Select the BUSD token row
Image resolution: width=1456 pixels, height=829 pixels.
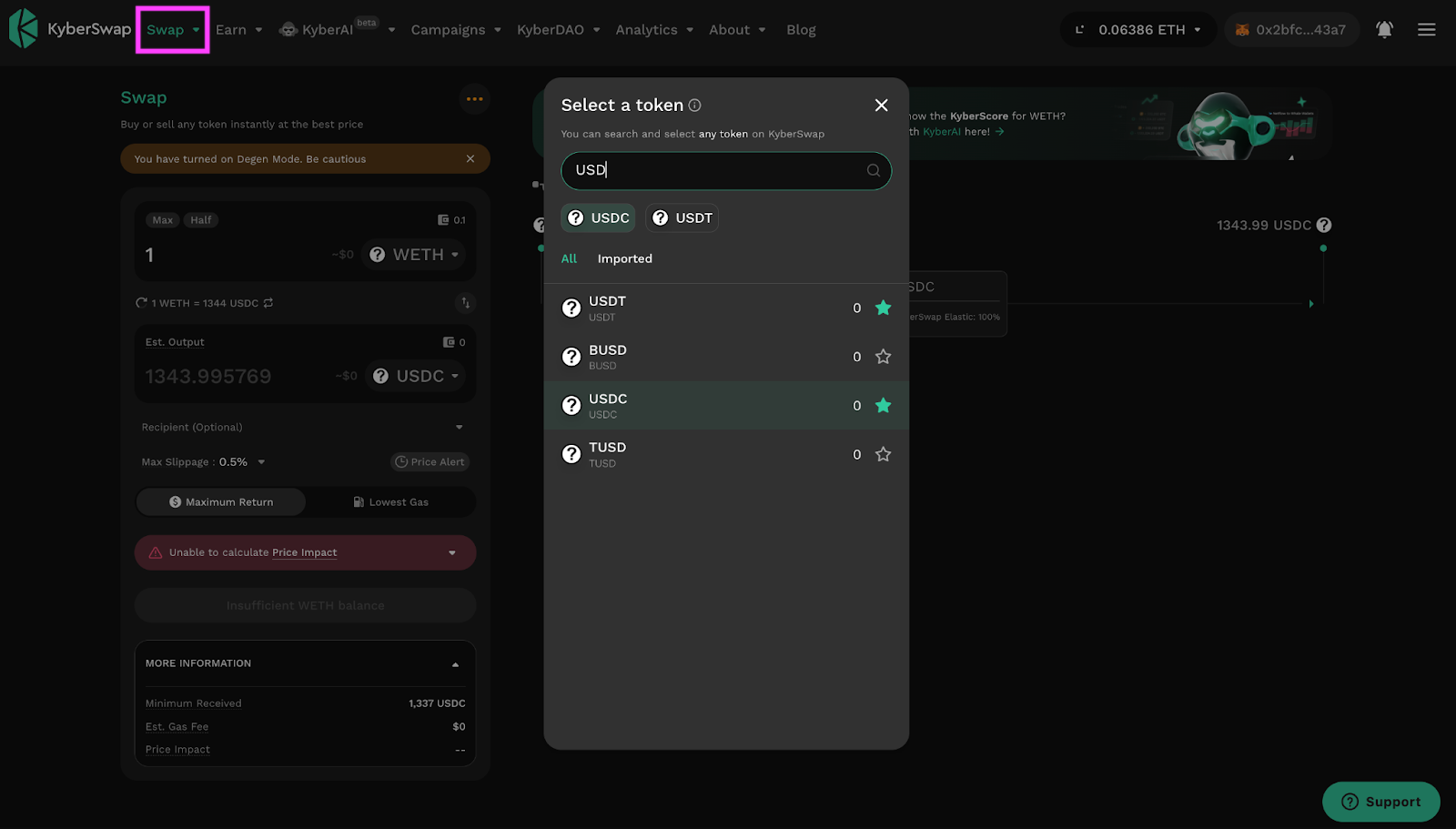pos(725,357)
